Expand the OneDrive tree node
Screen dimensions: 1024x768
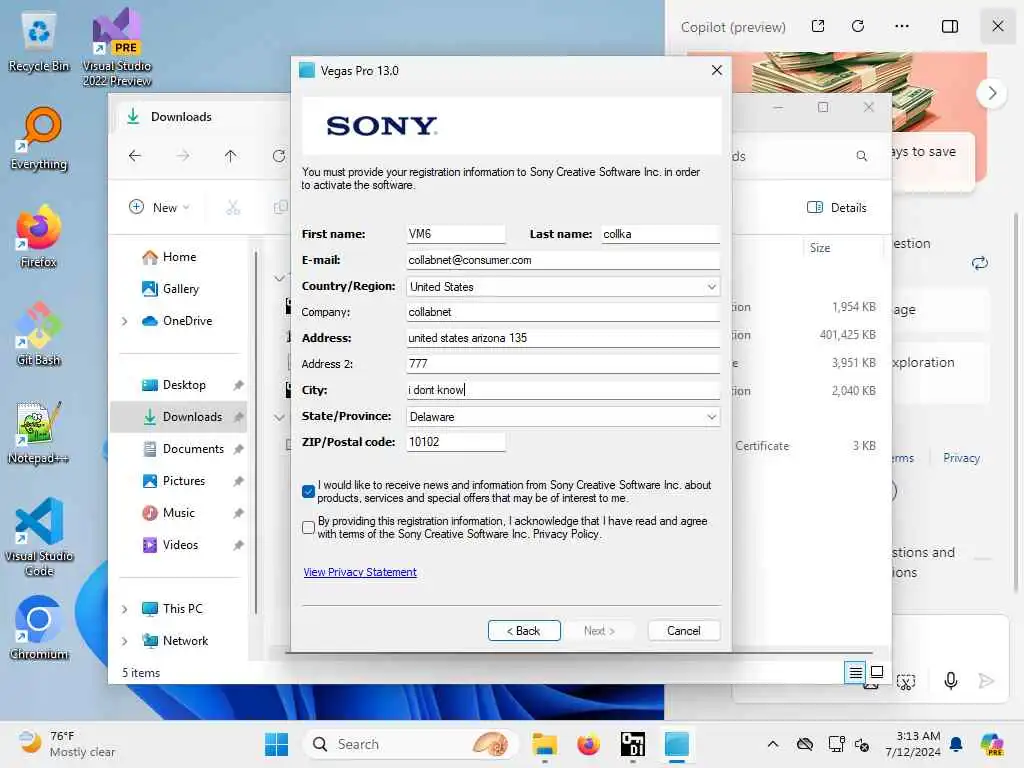tap(125, 321)
